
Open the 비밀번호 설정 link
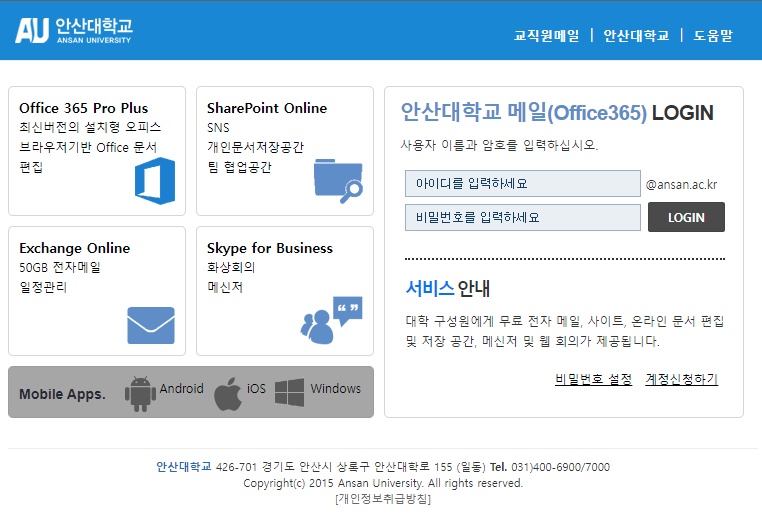point(593,379)
